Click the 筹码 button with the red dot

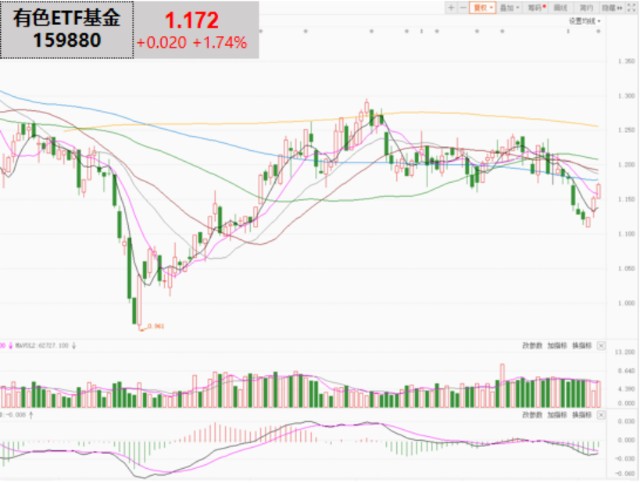click(x=536, y=8)
